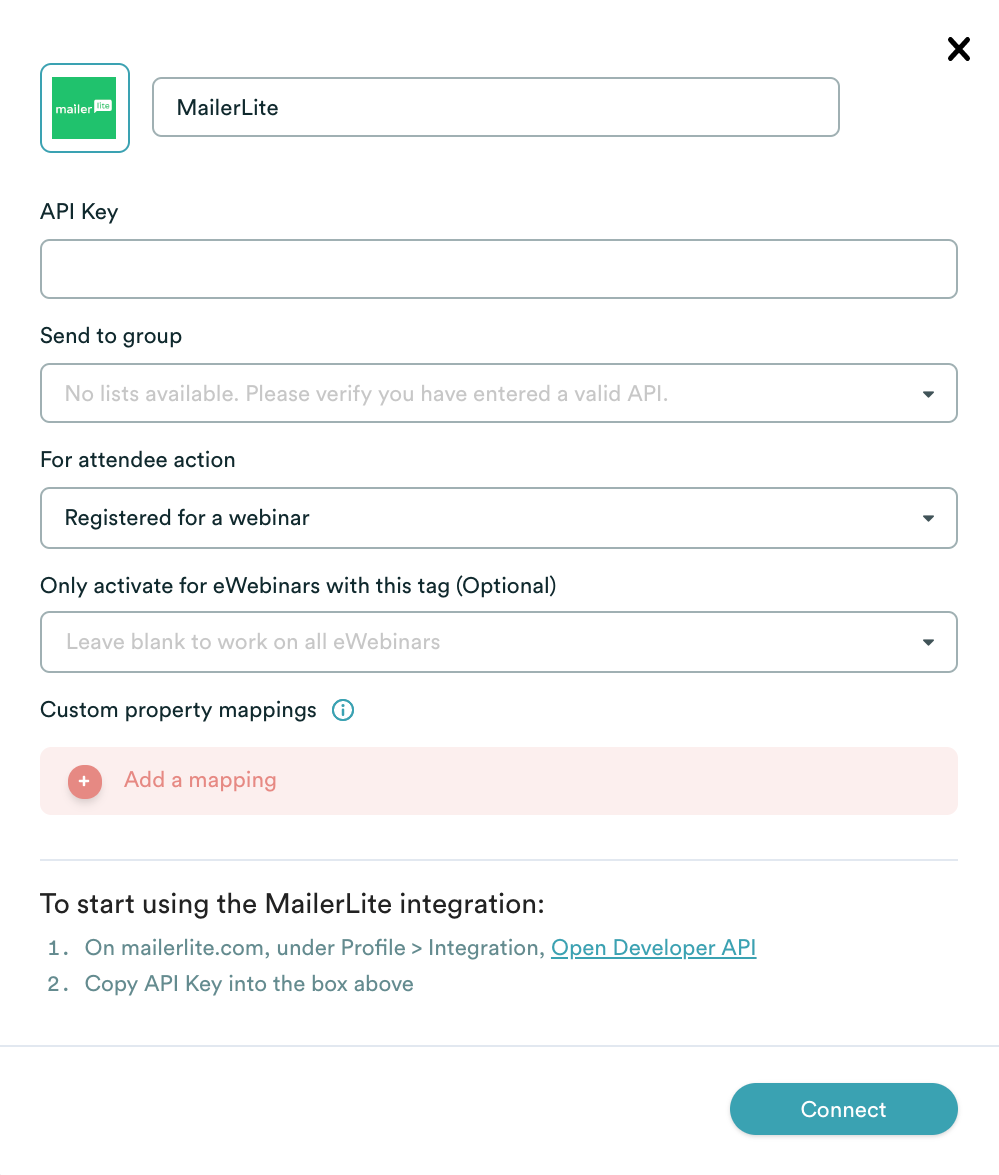The width and height of the screenshot is (999, 1175).
Task: Click the MailerLite logo thumbnail
Action: tap(85, 108)
